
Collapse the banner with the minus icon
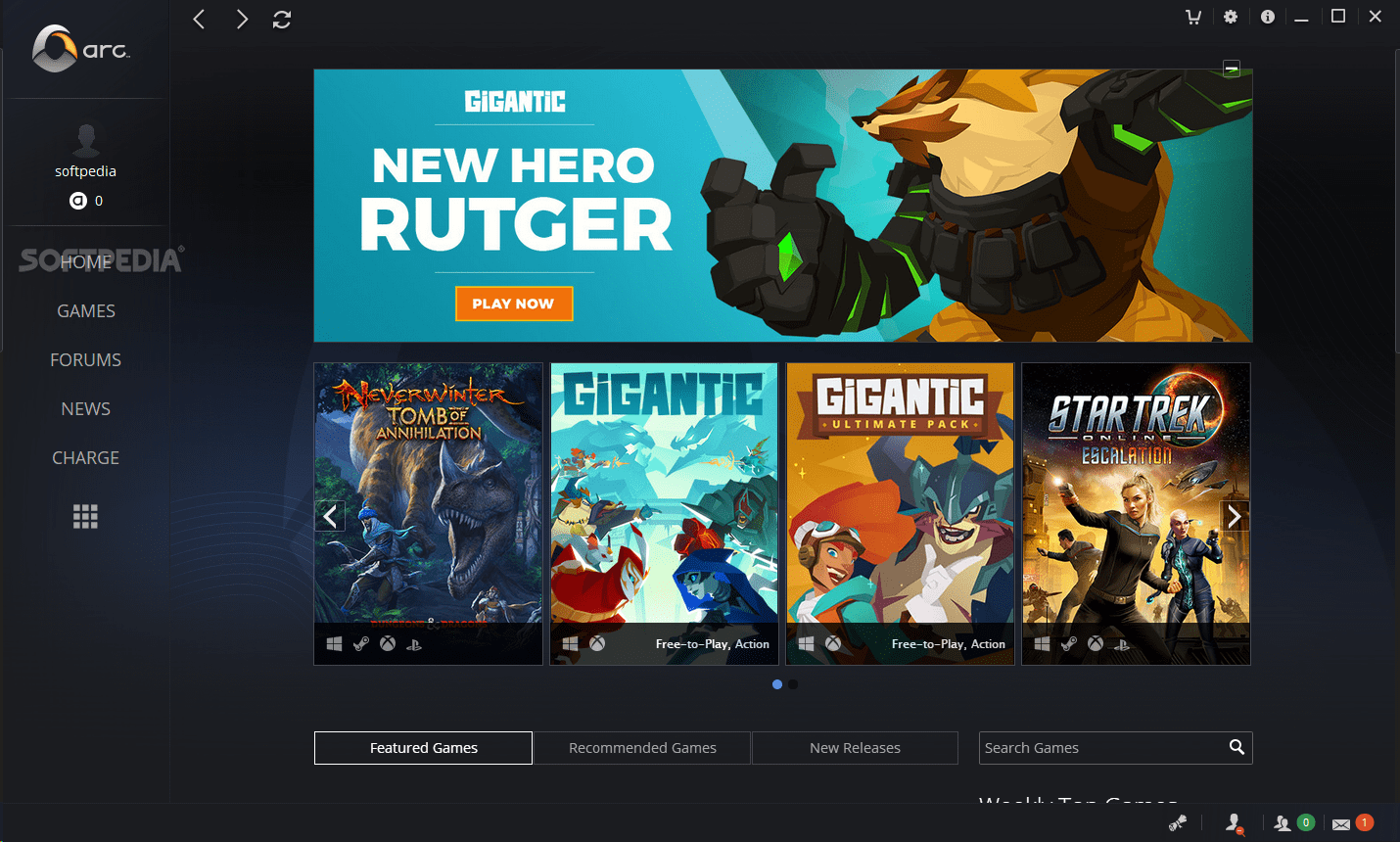pyautogui.click(x=1232, y=69)
